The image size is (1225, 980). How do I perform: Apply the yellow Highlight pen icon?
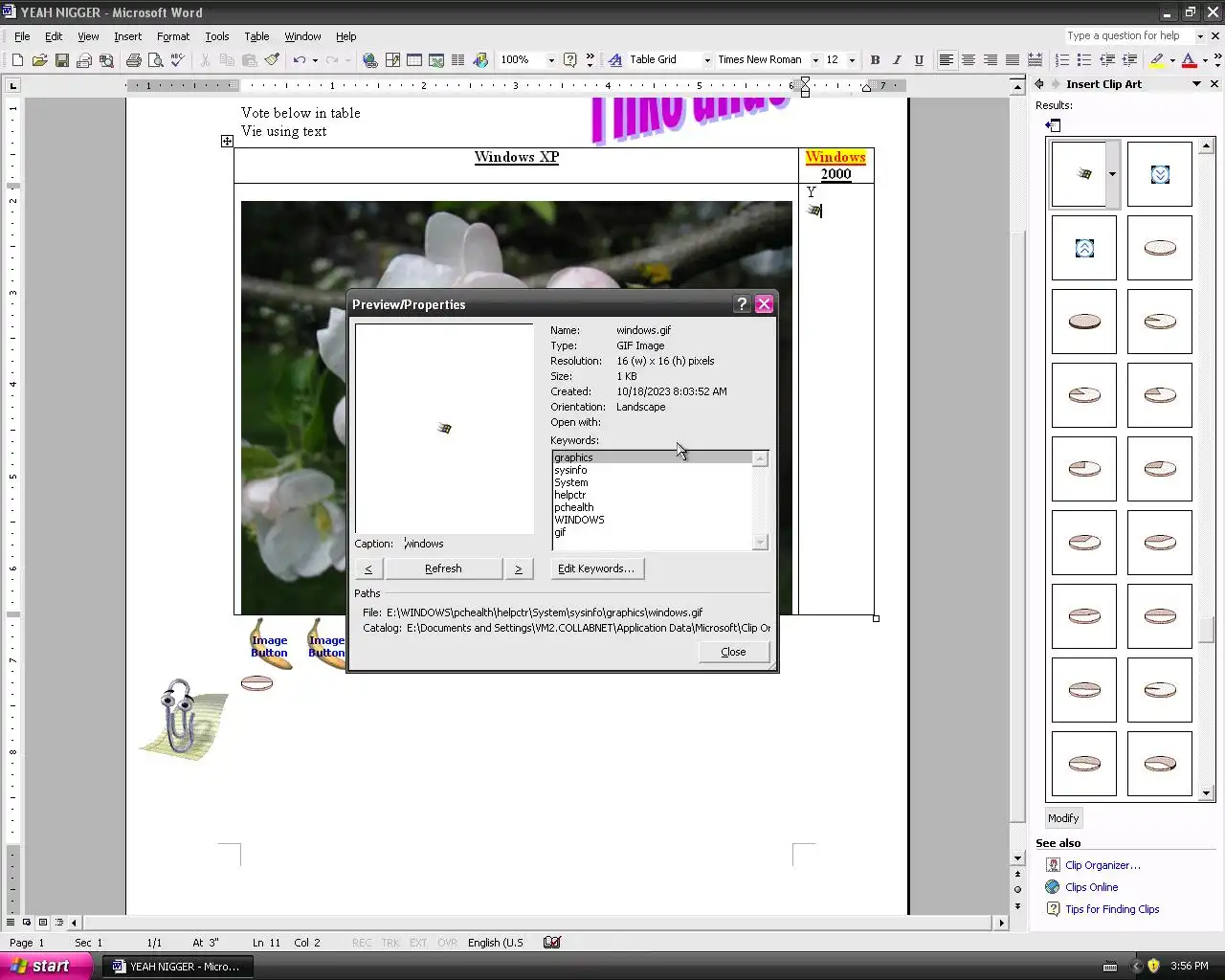pos(1157,60)
